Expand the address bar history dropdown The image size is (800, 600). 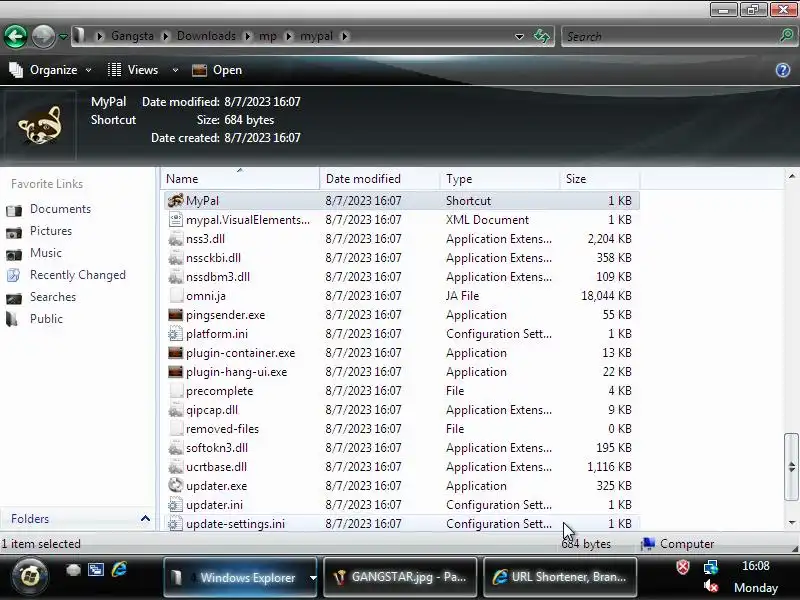519,37
